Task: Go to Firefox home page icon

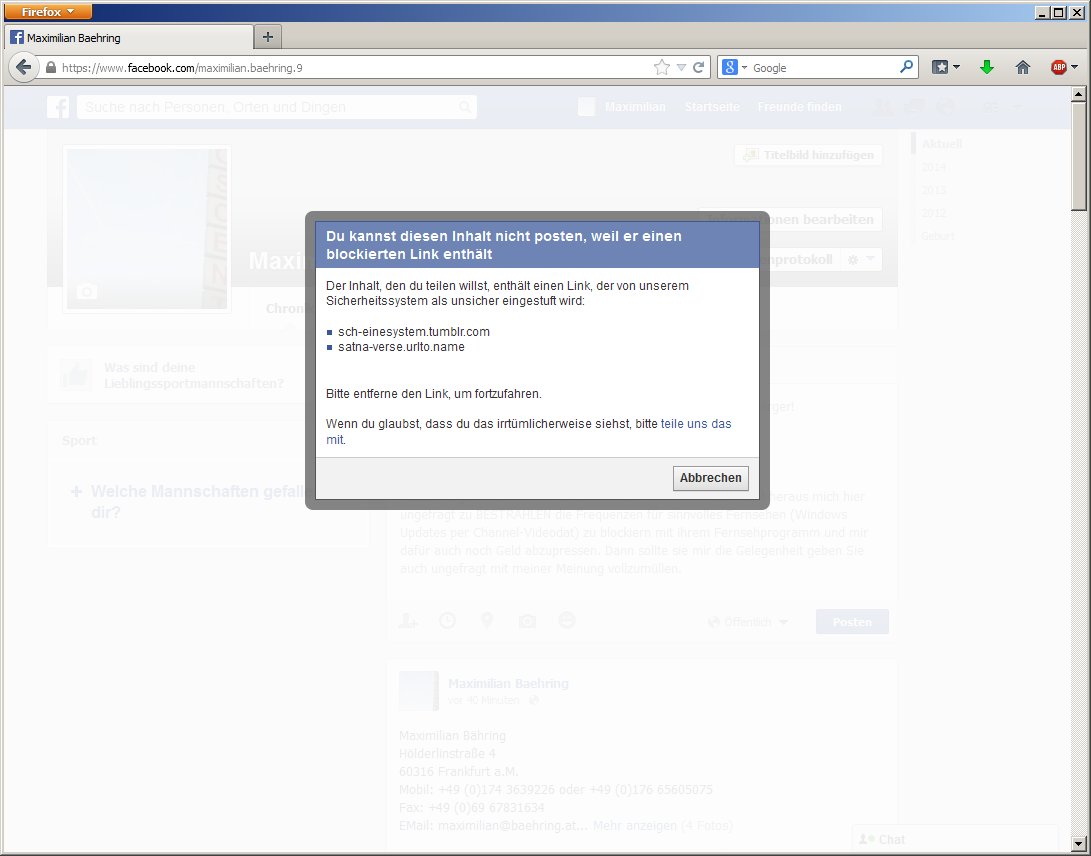Action: point(1022,67)
